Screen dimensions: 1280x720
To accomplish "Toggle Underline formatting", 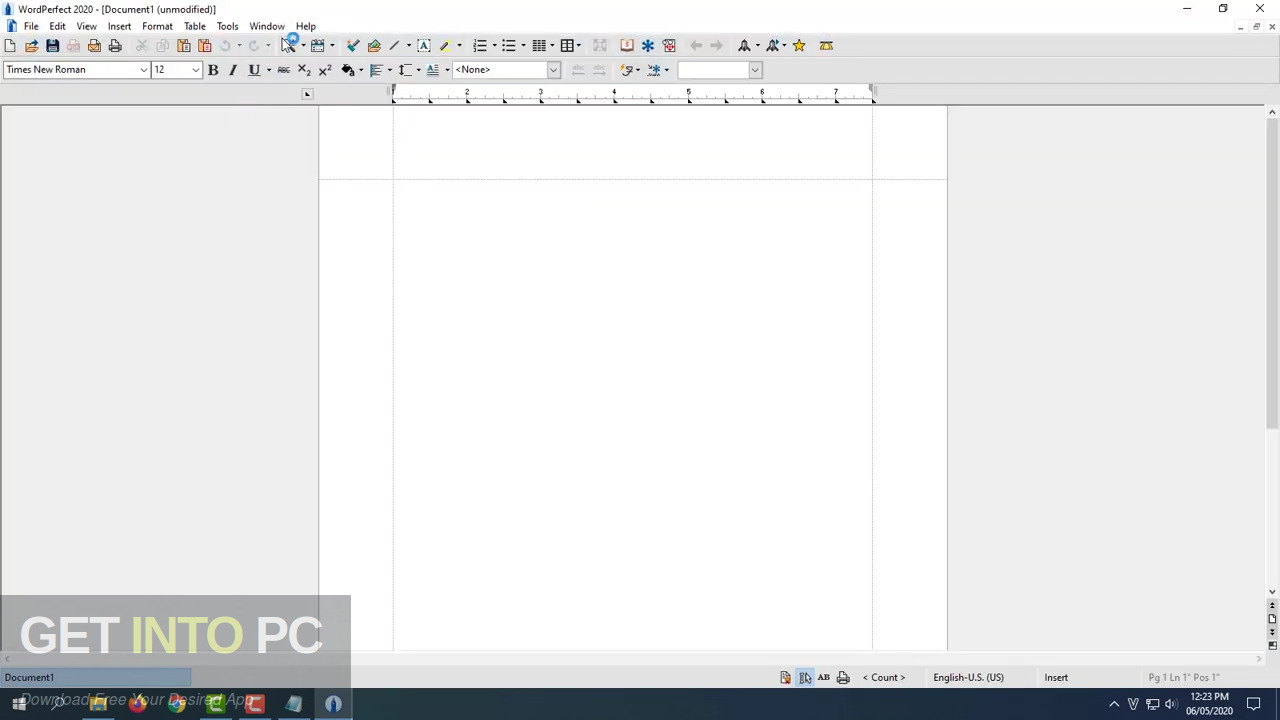I will [x=254, y=70].
